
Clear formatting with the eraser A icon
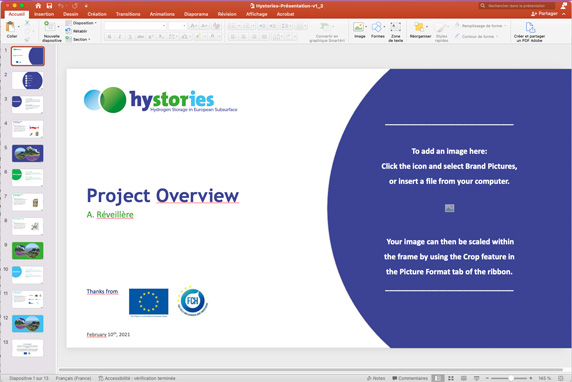216,26
